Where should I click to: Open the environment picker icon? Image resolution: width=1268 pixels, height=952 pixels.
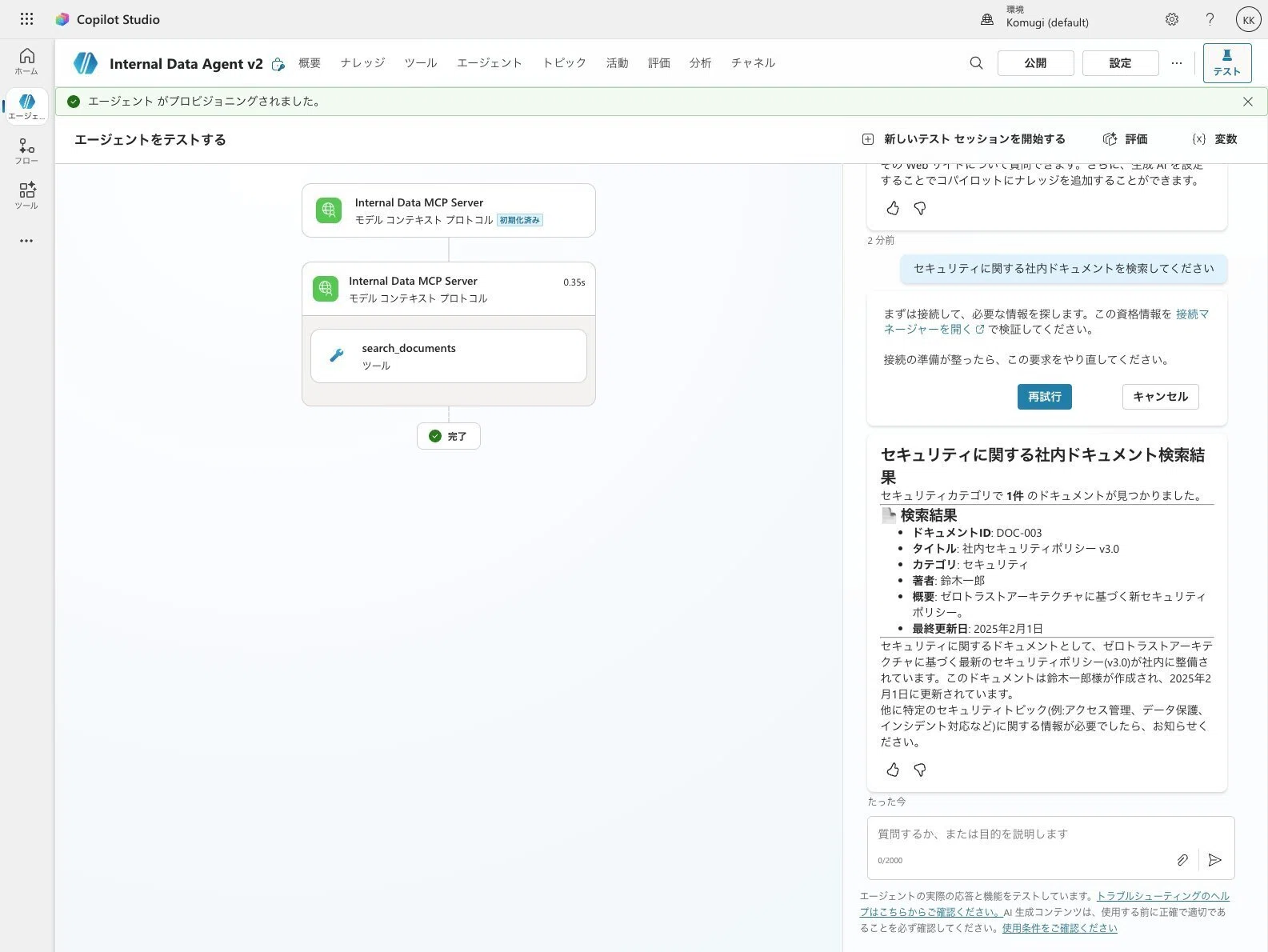click(x=987, y=19)
